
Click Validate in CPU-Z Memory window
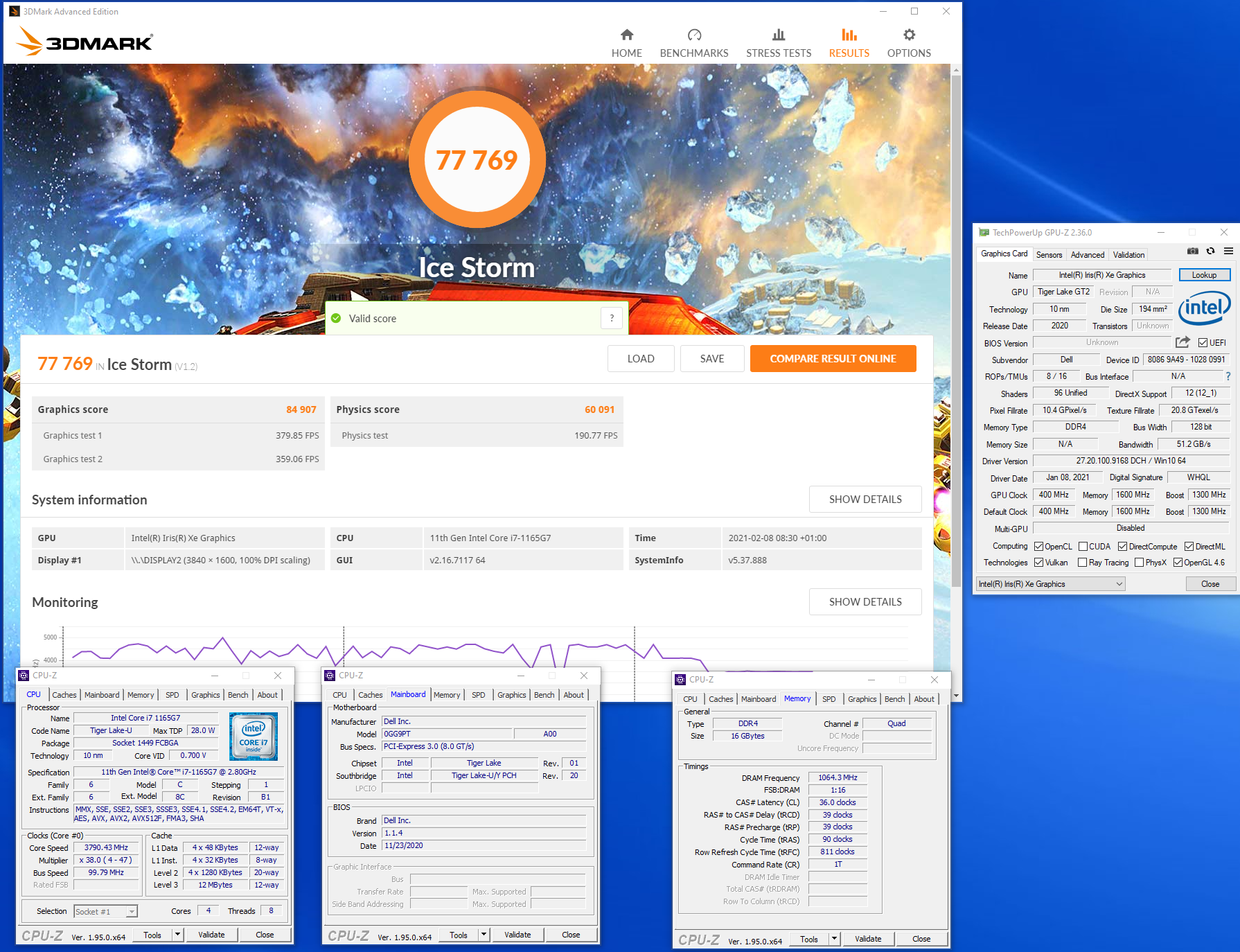(x=868, y=939)
